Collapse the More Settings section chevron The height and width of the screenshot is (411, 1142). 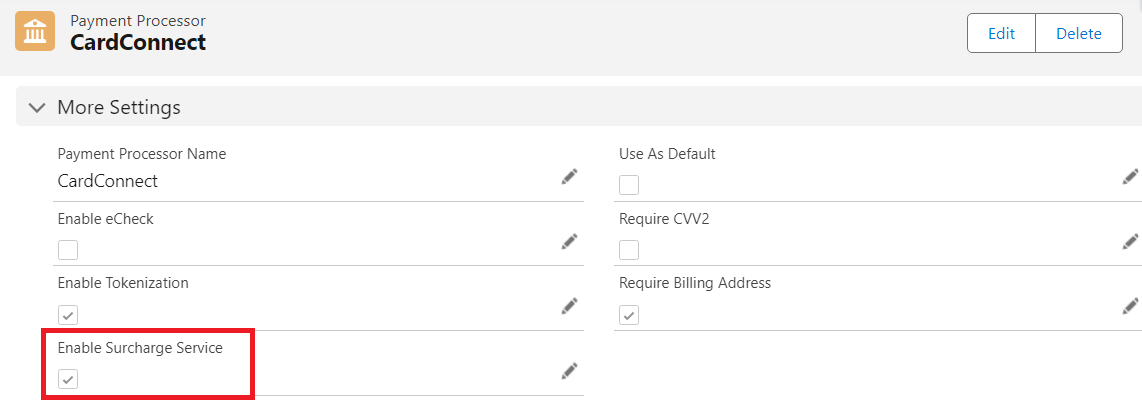(37, 107)
